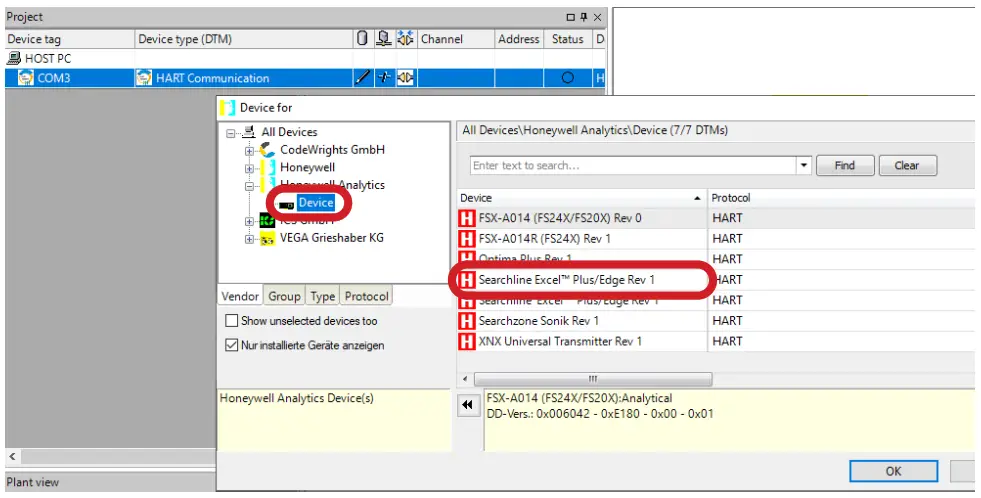Collapse info pane with double-arrow button
Image resolution: width=981 pixels, height=498 pixels.
(468, 405)
